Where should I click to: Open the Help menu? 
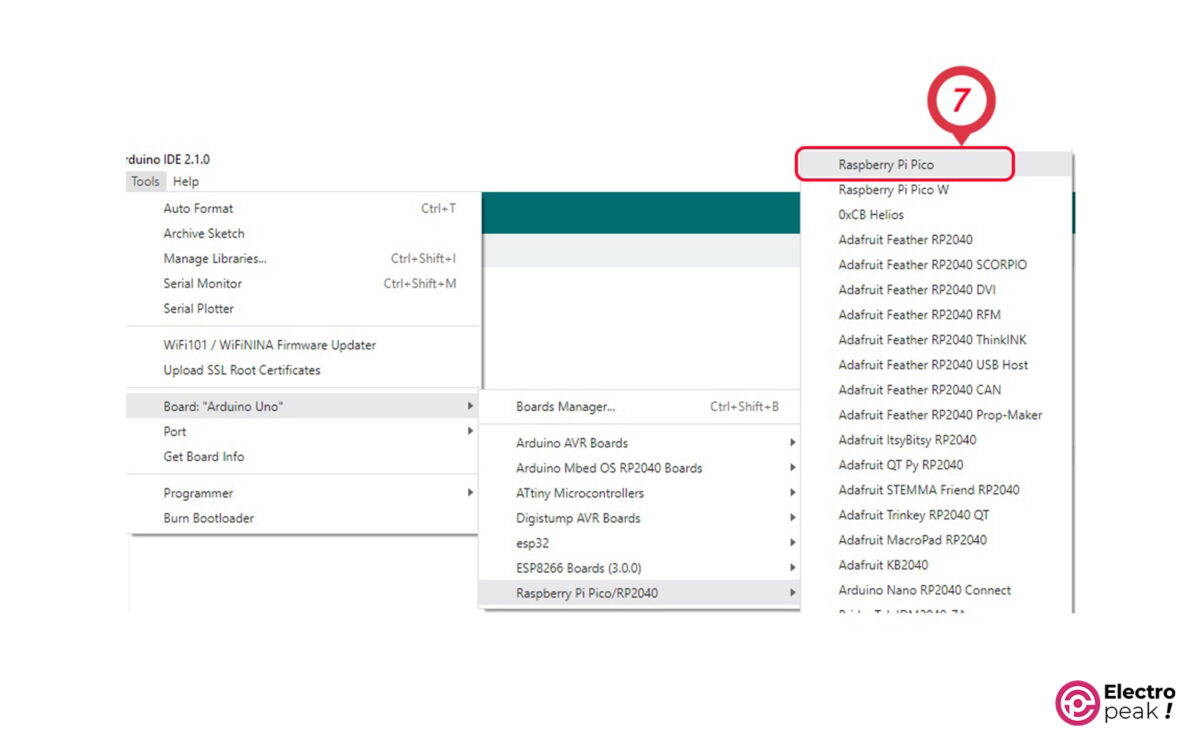point(186,181)
